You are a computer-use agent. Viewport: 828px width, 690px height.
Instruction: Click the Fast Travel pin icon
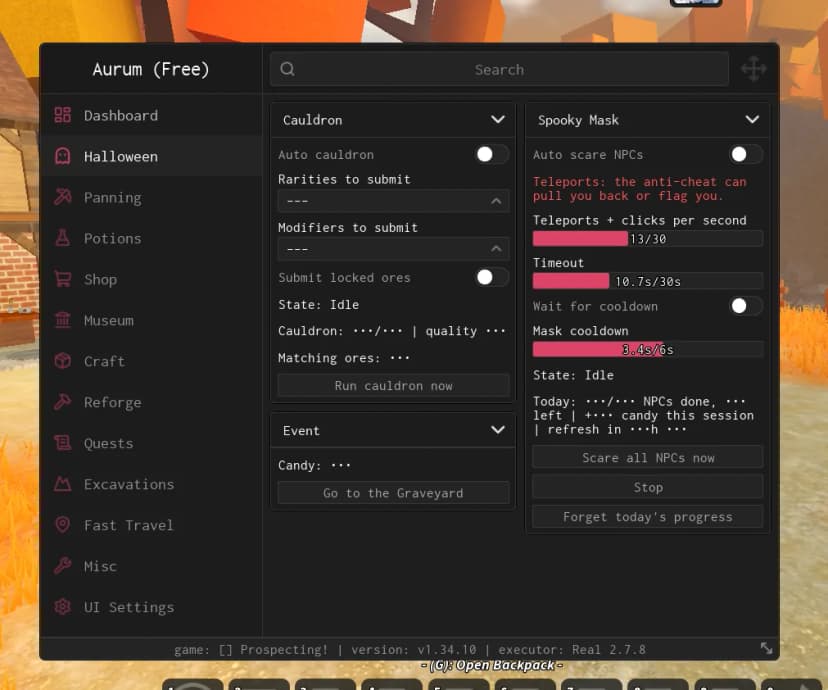tap(62, 525)
